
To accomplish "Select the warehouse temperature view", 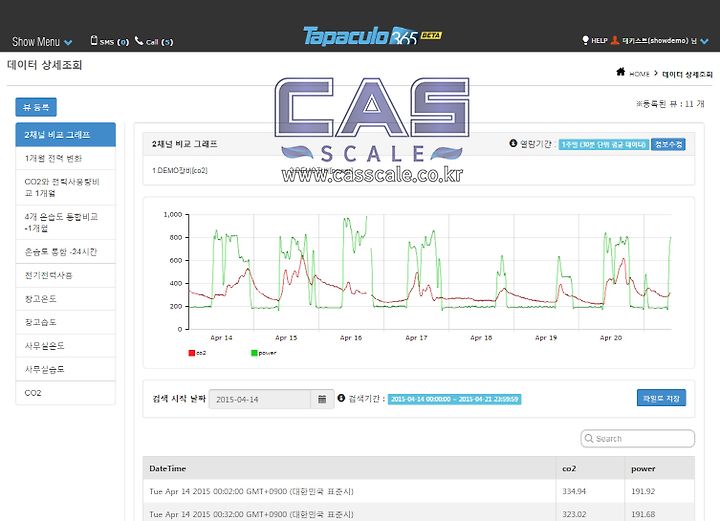I will [66, 299].
